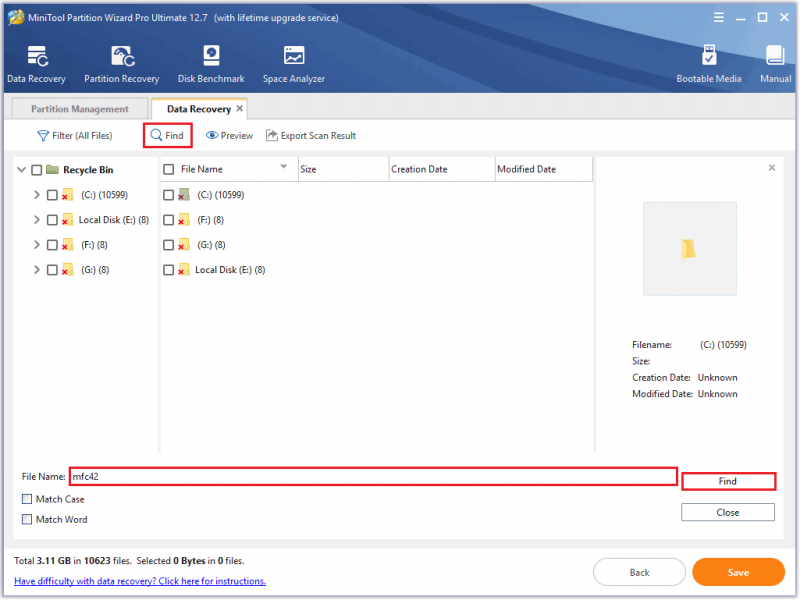This screenshot has width=800, height=600.
Task: Check the (G:) (8) checkbox in file list
Action: pyautogui.click(x=168, y=245)
